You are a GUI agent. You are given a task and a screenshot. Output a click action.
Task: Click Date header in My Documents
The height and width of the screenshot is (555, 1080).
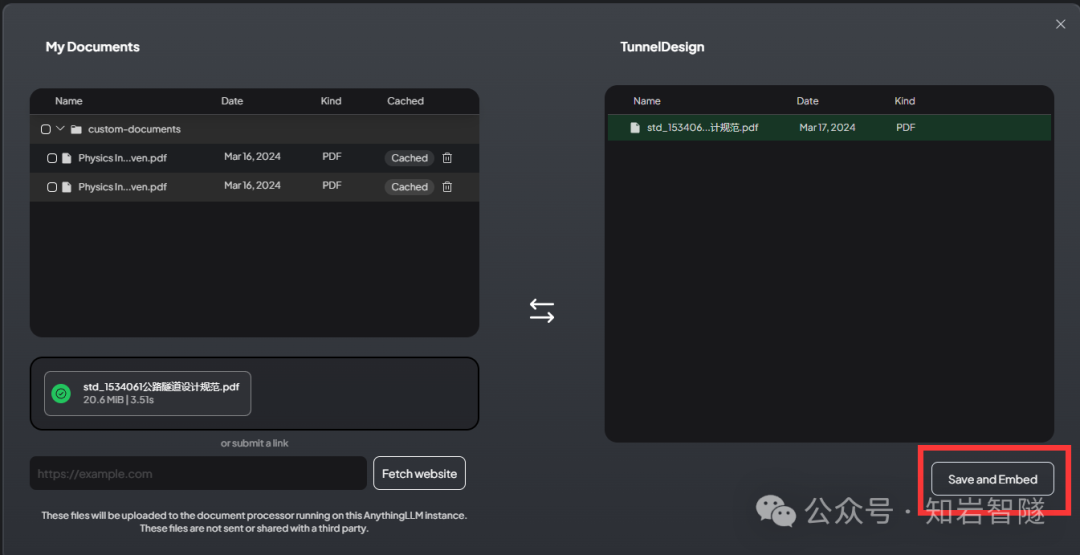[x=232, y=101]
